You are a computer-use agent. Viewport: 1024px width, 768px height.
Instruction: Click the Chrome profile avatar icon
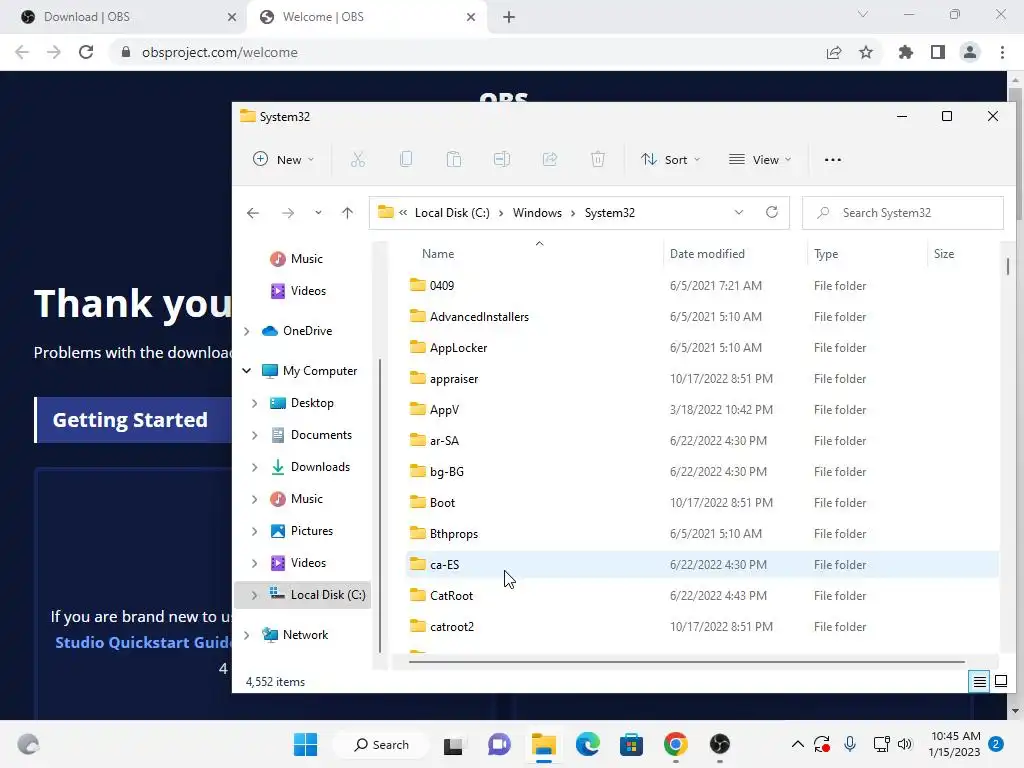pyautogui.click(x=970, y=52)
